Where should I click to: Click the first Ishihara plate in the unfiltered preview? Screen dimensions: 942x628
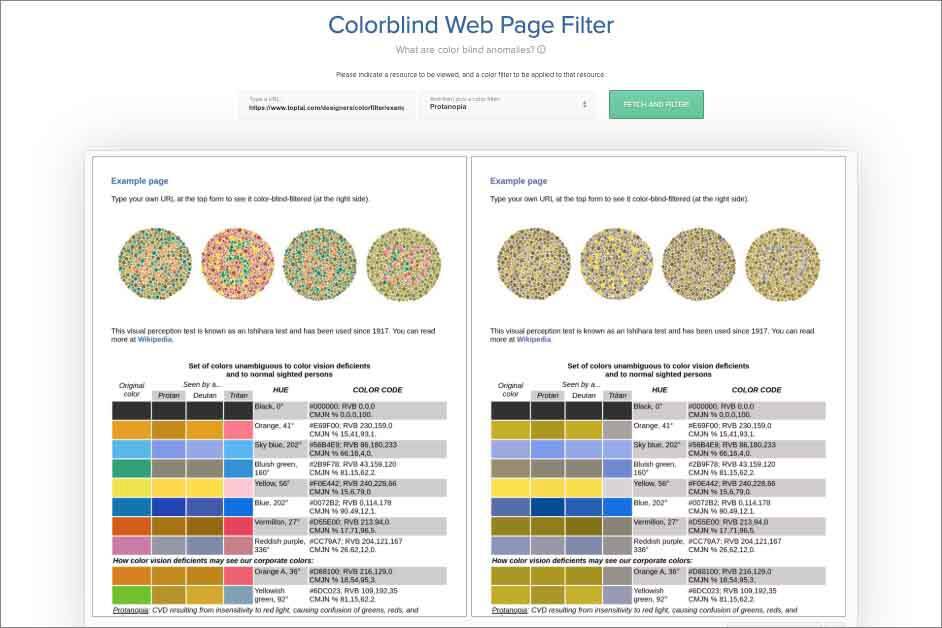[x=155, y=264]
